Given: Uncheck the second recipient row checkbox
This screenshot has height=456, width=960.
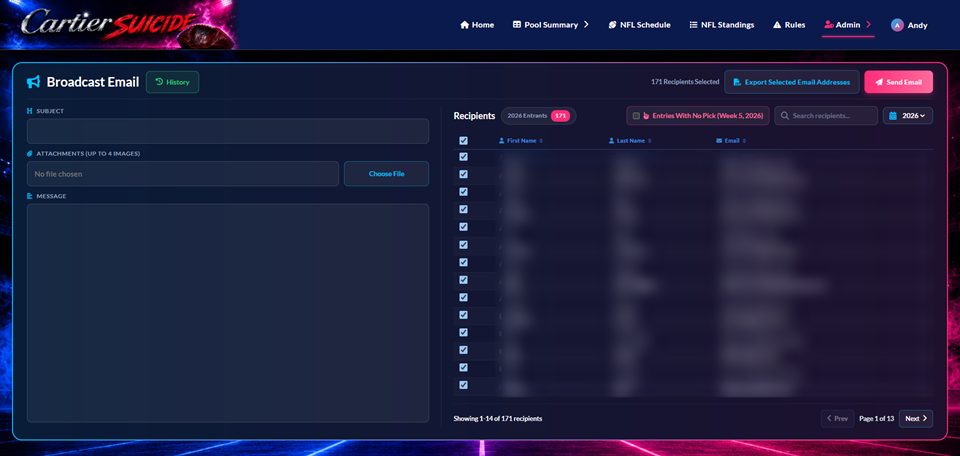Looking at the screenshot, I should (x=463, y=174).
